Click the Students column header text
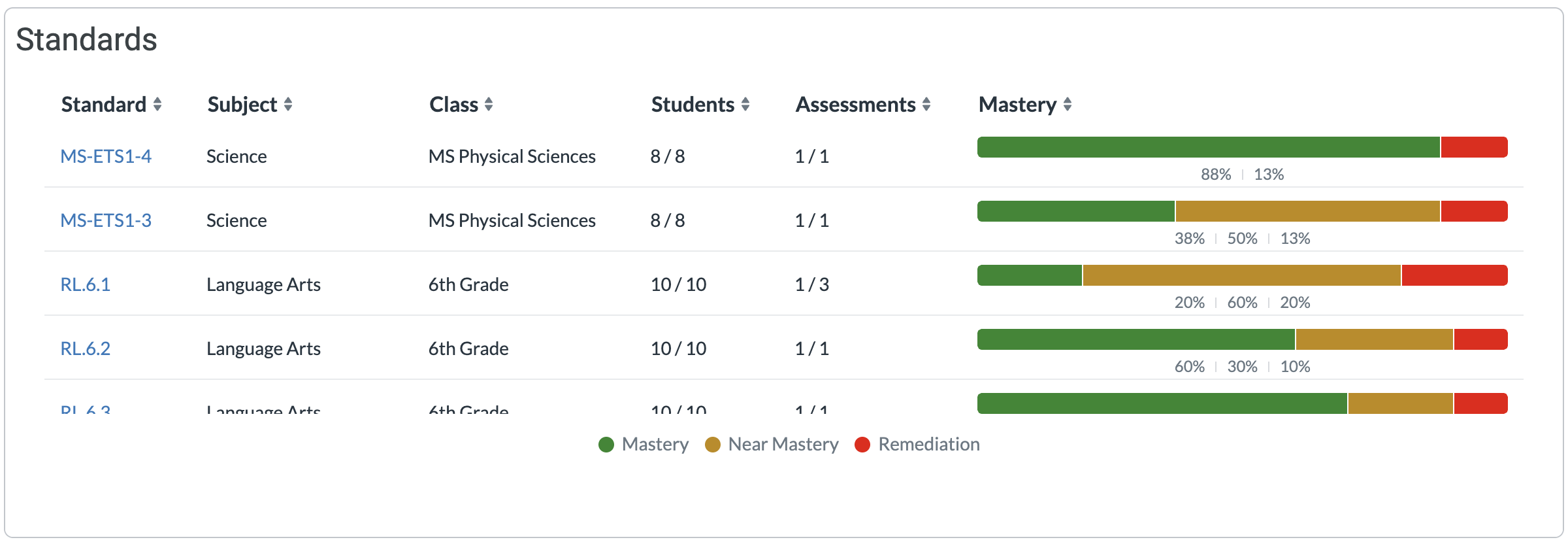 (x=693, y=105)
